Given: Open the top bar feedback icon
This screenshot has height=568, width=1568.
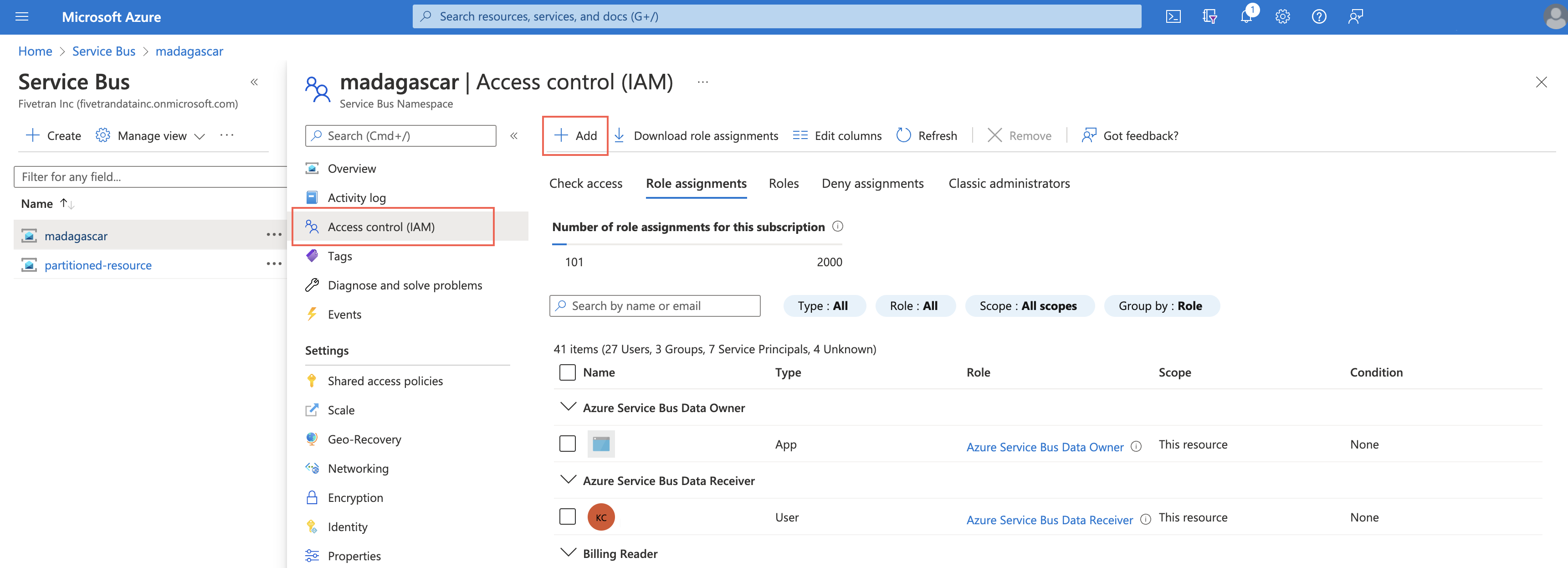Looking at the screenshot, I should coord(1356,16).
